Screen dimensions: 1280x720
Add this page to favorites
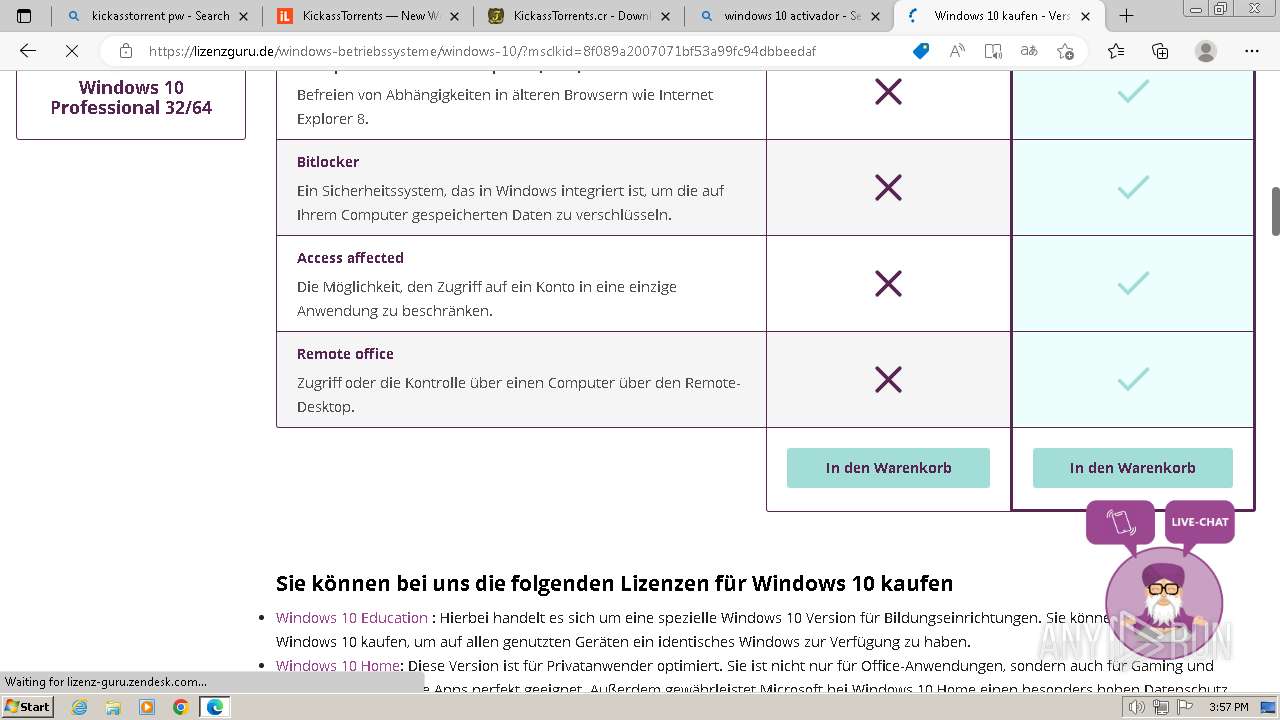[1065, 51]
